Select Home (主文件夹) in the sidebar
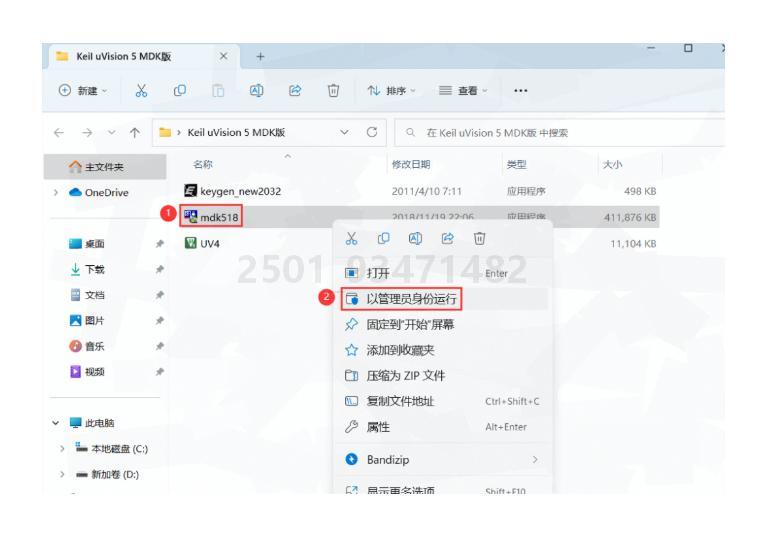767x537 pixels. coord(105,167)
